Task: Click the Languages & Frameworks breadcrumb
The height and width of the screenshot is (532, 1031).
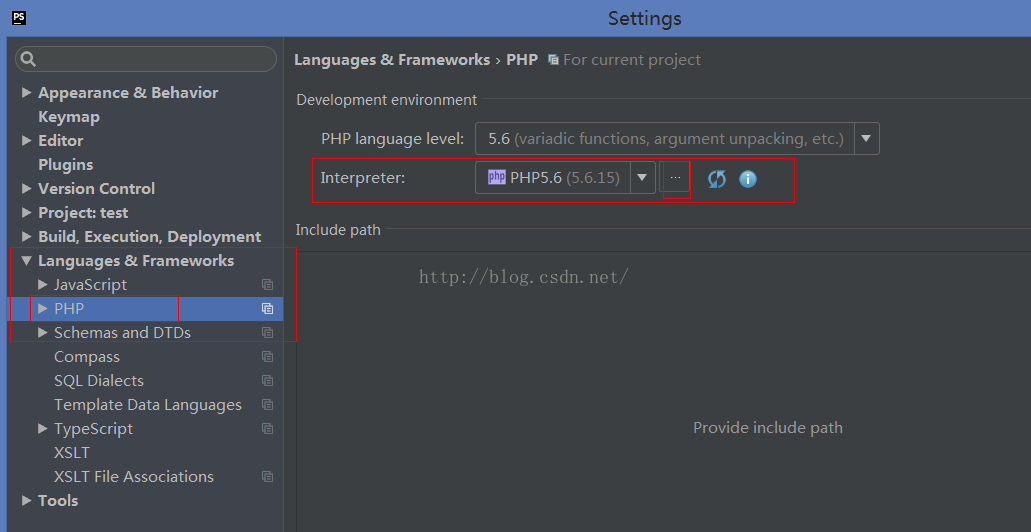Action: click(392, 60)
